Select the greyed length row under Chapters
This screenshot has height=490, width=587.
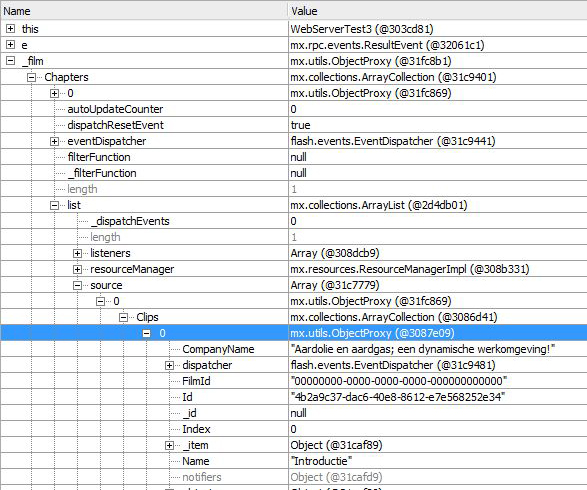pos(294,189)
